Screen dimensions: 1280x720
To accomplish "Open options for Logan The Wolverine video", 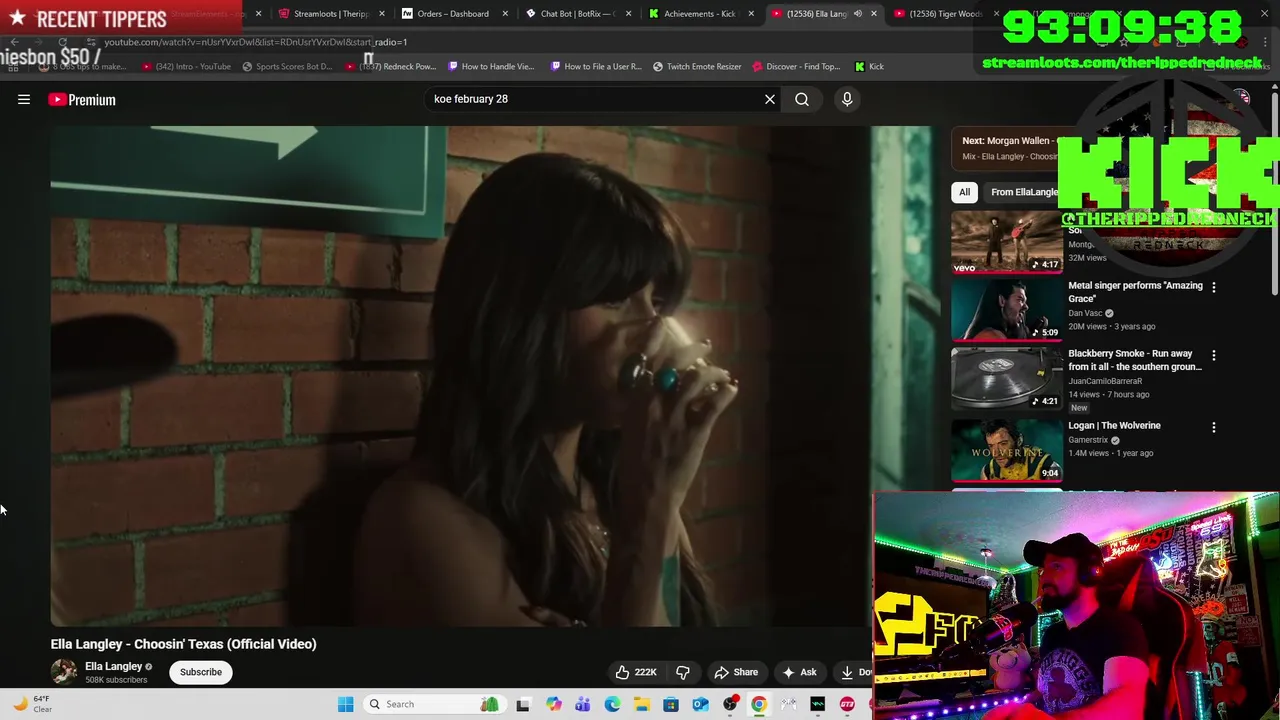I will coord(1214,427).
